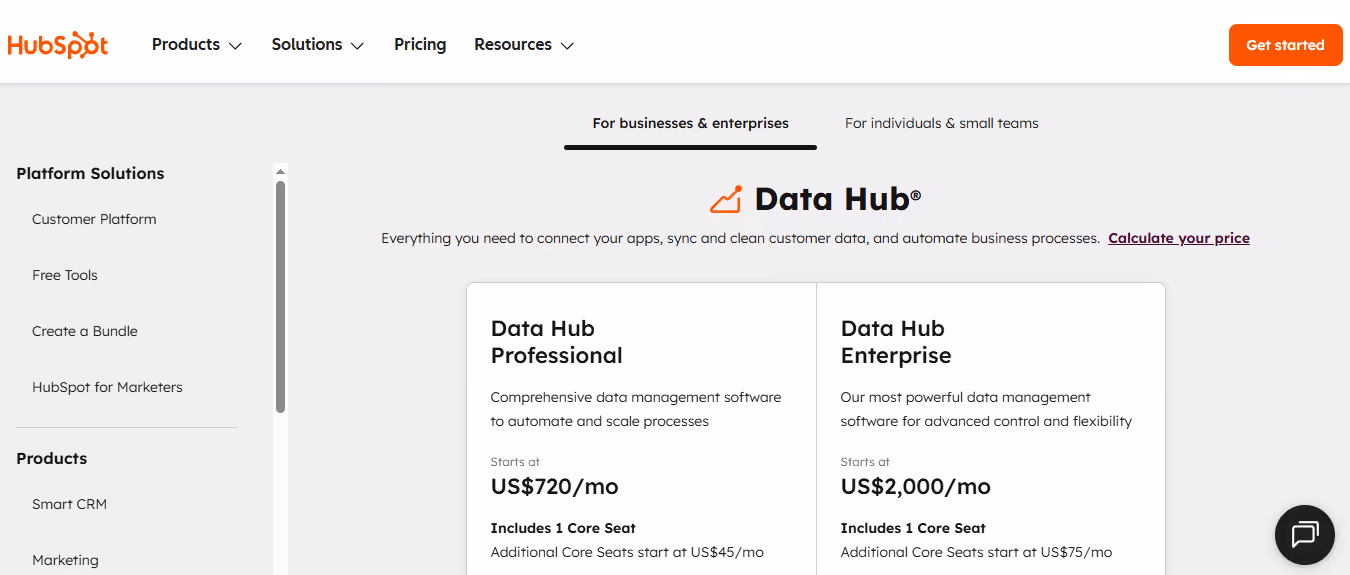Open Marketing in sidebar Products list
Image resolution: width=1350 pixels, height=575 pixels.
(65, 560)
